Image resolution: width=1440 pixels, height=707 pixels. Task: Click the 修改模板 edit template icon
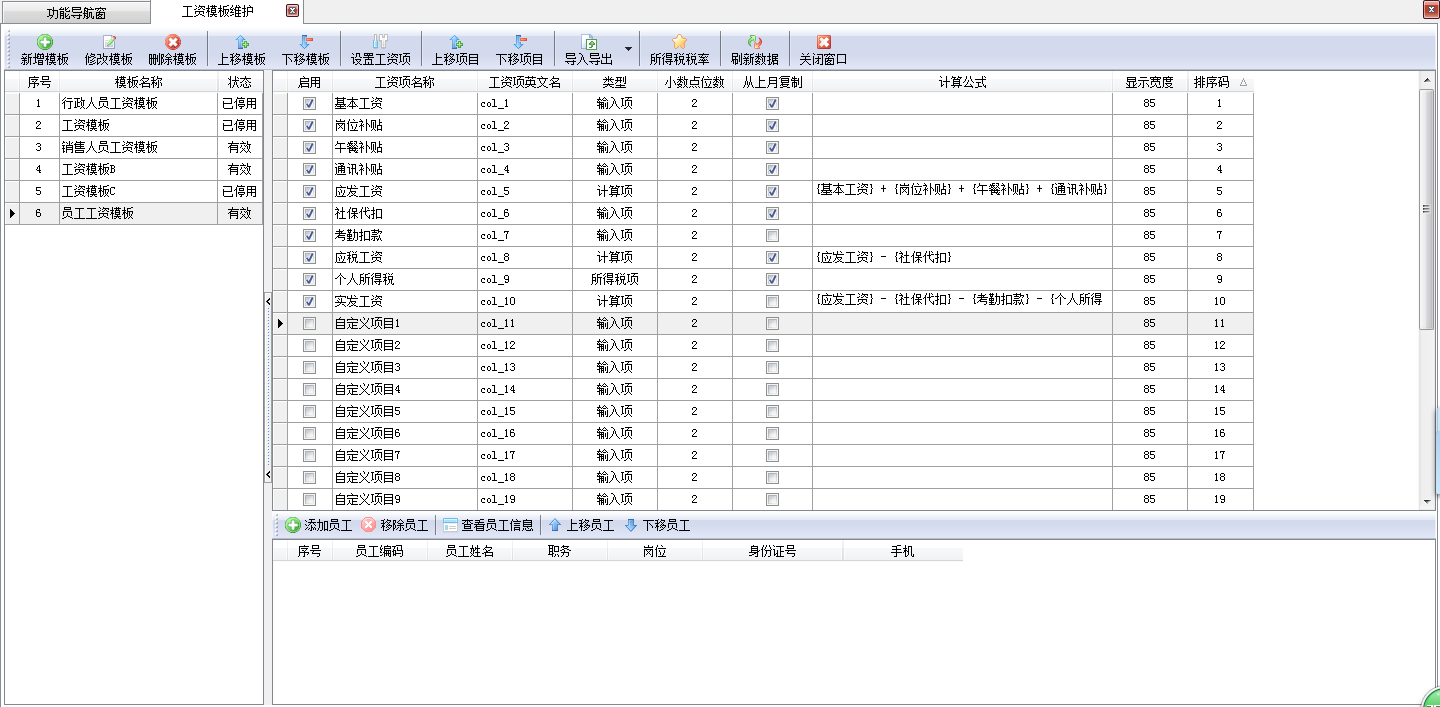(109, 42)
